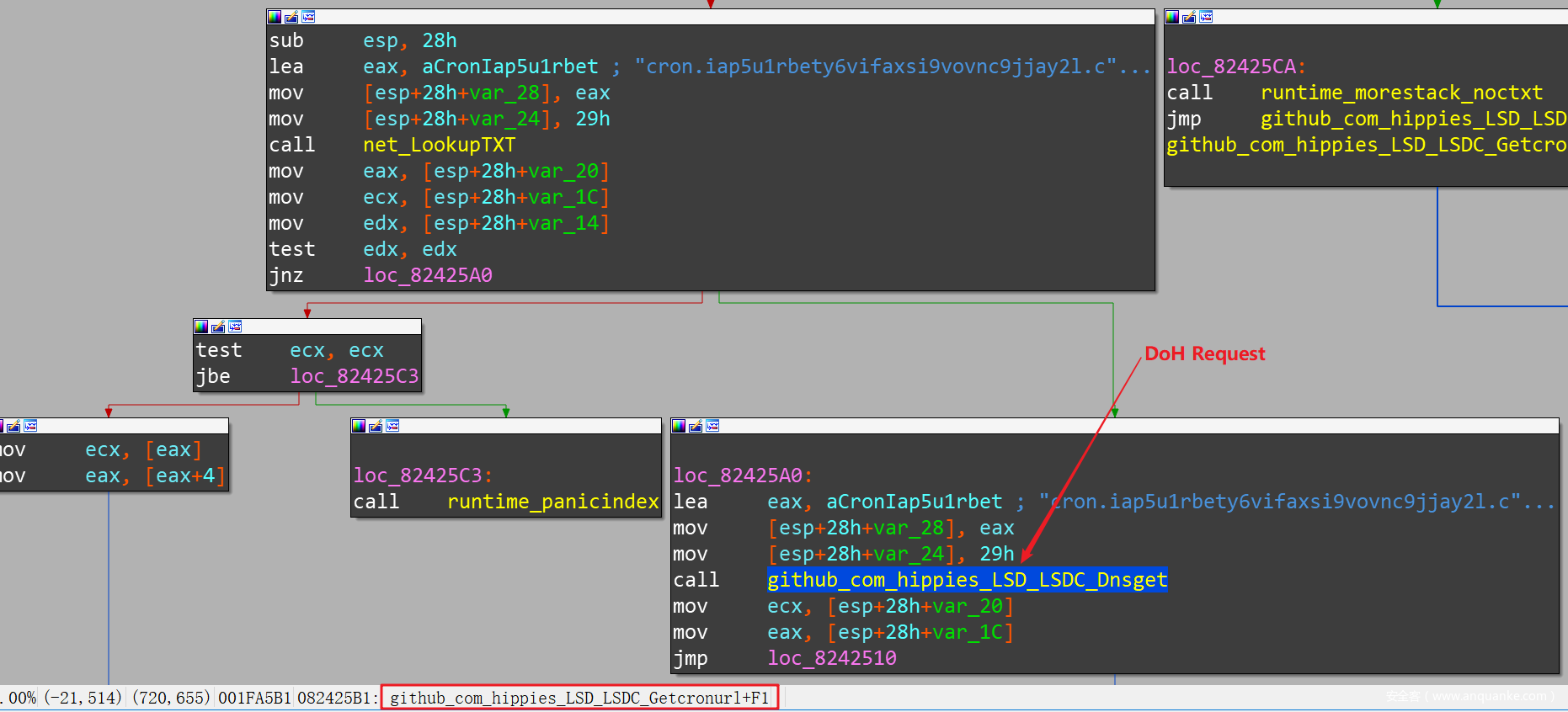Viewport: 1568px width, 712px height.
Task: Click the title bar of the loc_82425C3 node
Action: click(506, 426)
